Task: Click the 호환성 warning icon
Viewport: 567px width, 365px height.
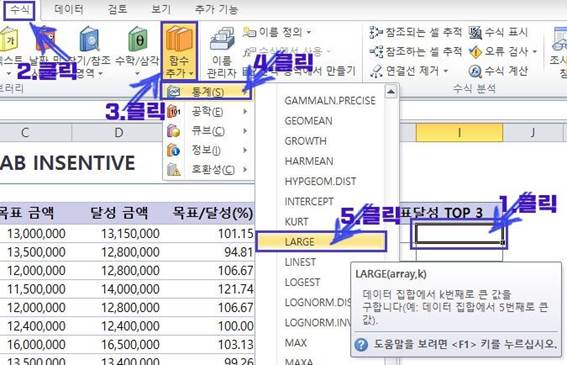Action: 174,169
